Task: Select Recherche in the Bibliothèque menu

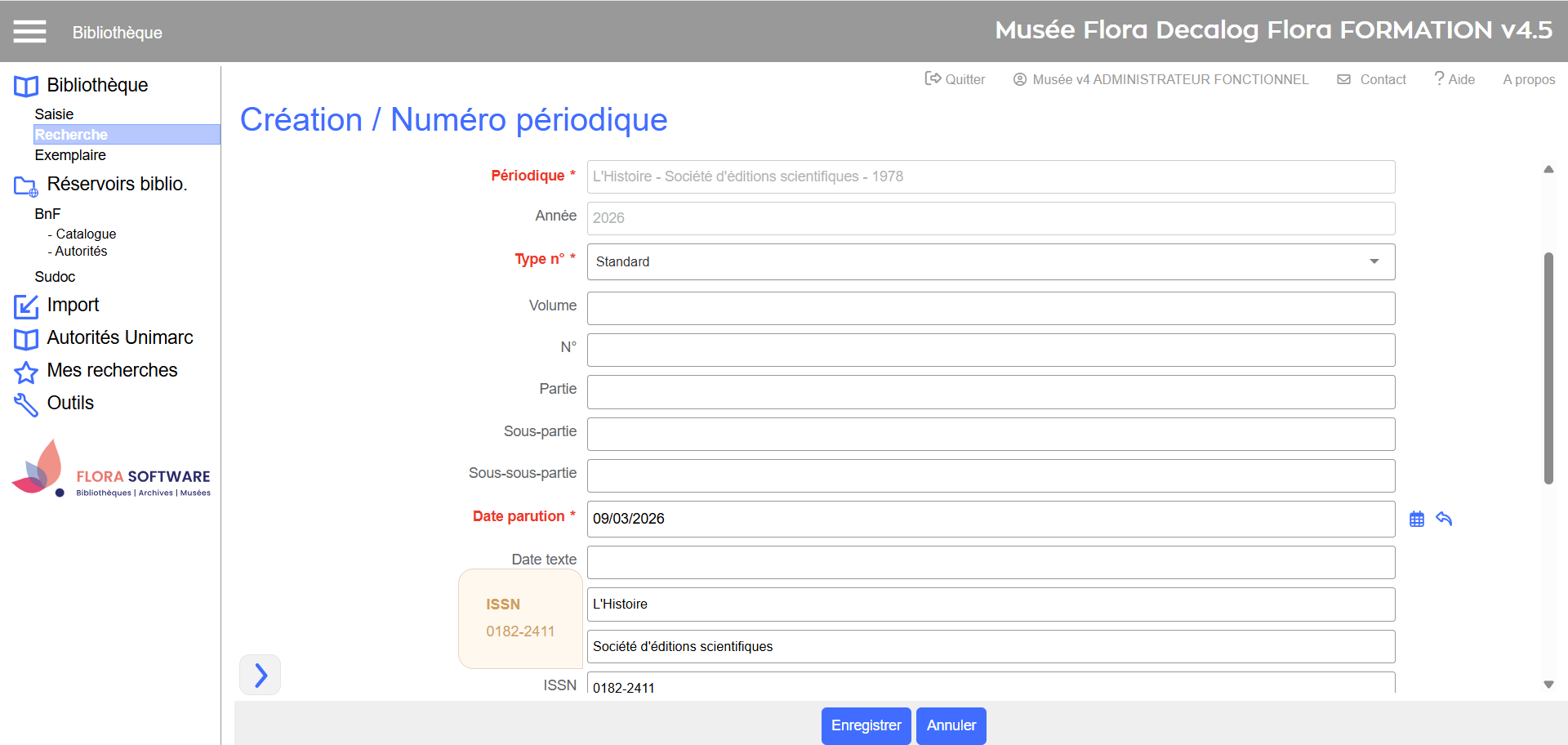Action: 72,135
